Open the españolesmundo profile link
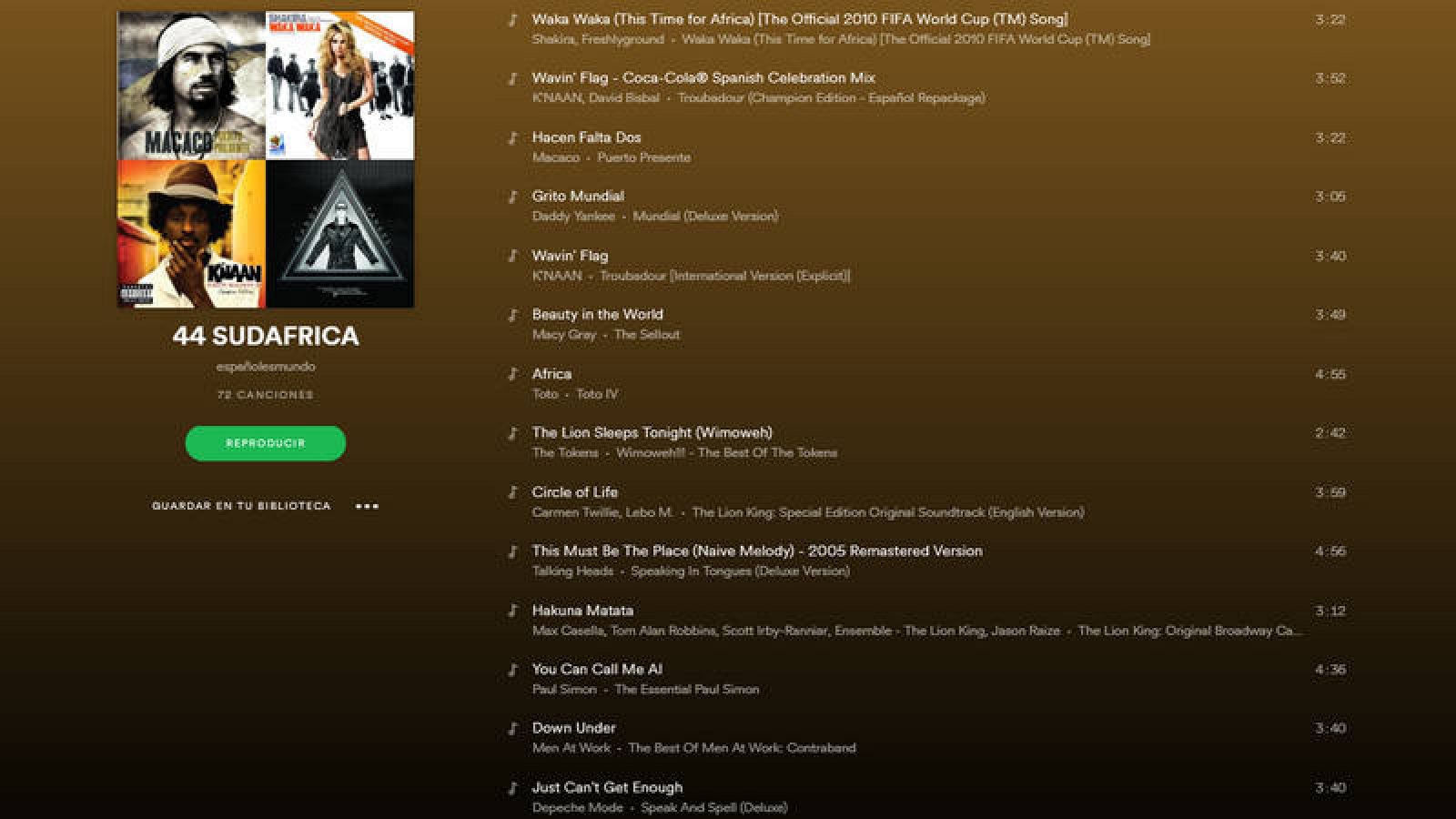The width and height of the screenshot is (1456, 819). click(266, 366)
